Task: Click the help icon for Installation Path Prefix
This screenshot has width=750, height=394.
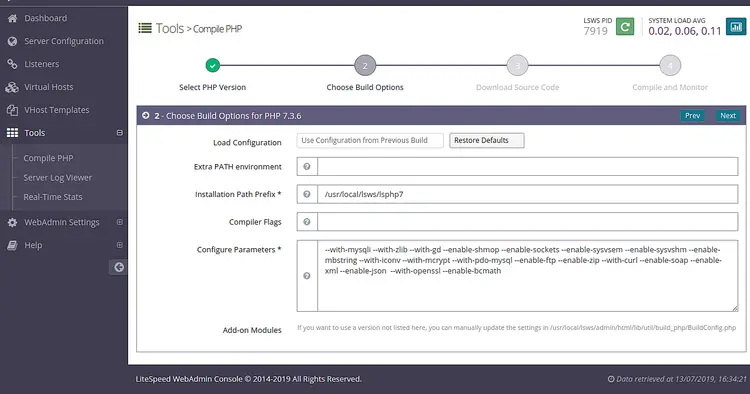Action: [307, 194]
